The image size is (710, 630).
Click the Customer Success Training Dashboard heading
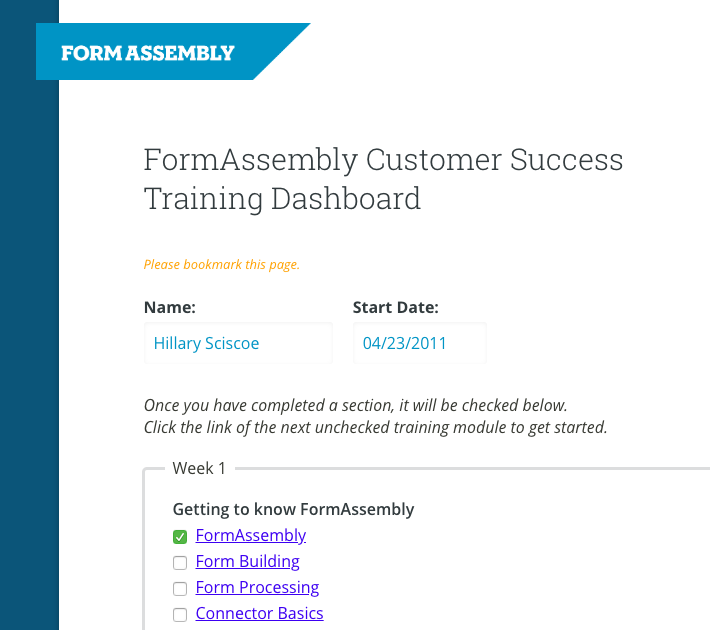(383, 179)
